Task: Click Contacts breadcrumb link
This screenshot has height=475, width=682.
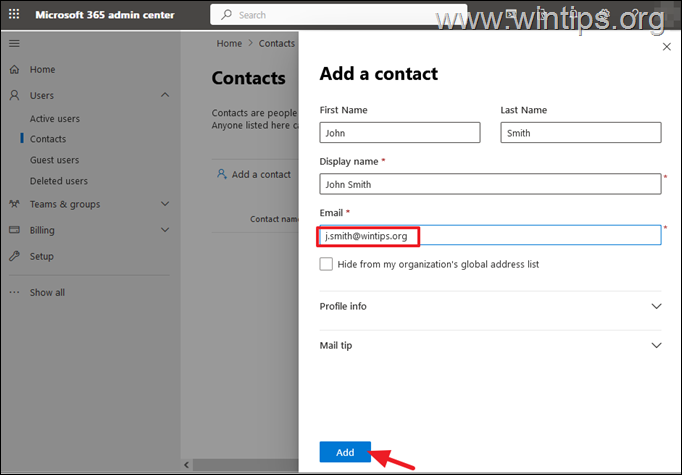Action: pos(277,43)
